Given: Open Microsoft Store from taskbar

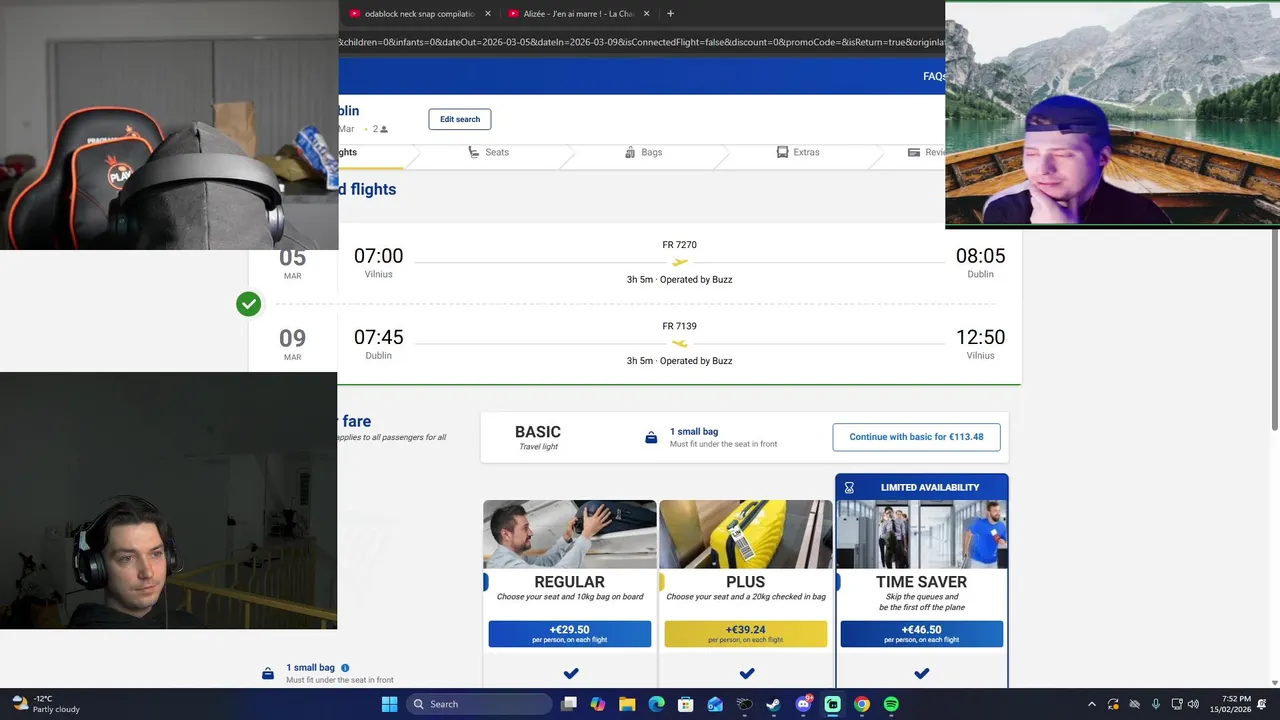Looking at the screenshot, I should pos(686,704).
